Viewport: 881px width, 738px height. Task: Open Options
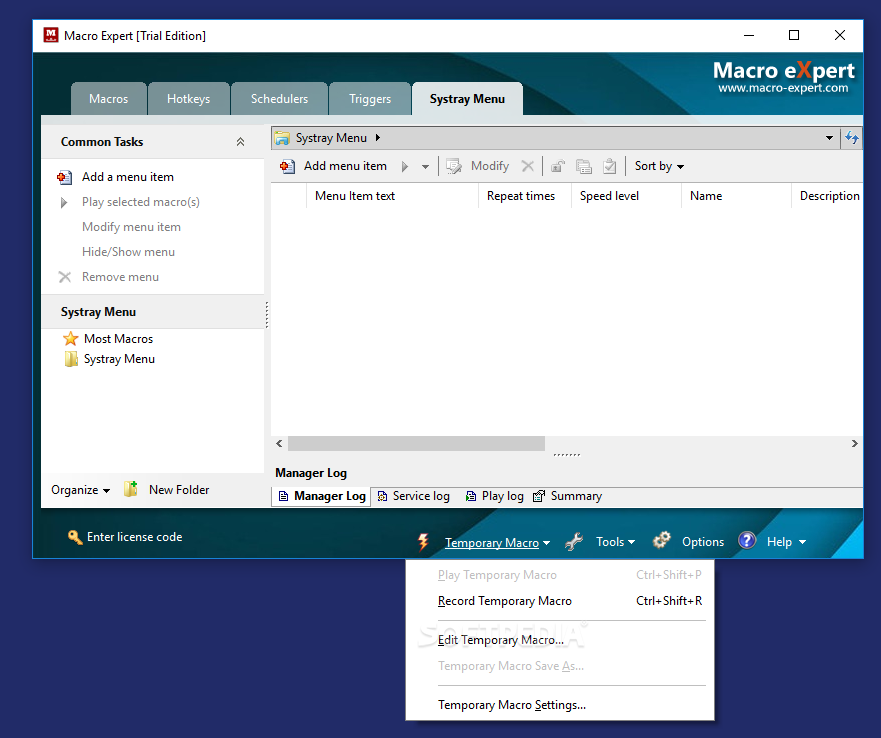703,542
